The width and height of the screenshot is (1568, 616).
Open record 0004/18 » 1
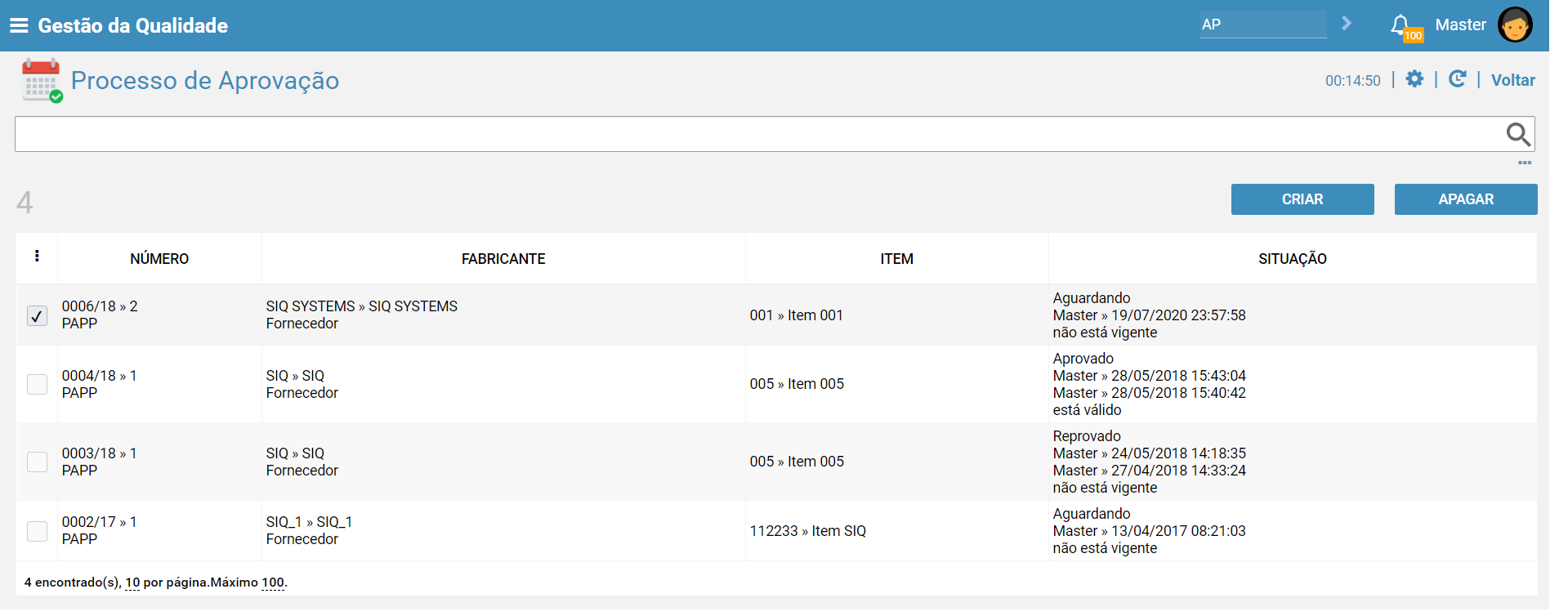pyautogui.click(x=100, y=376)
